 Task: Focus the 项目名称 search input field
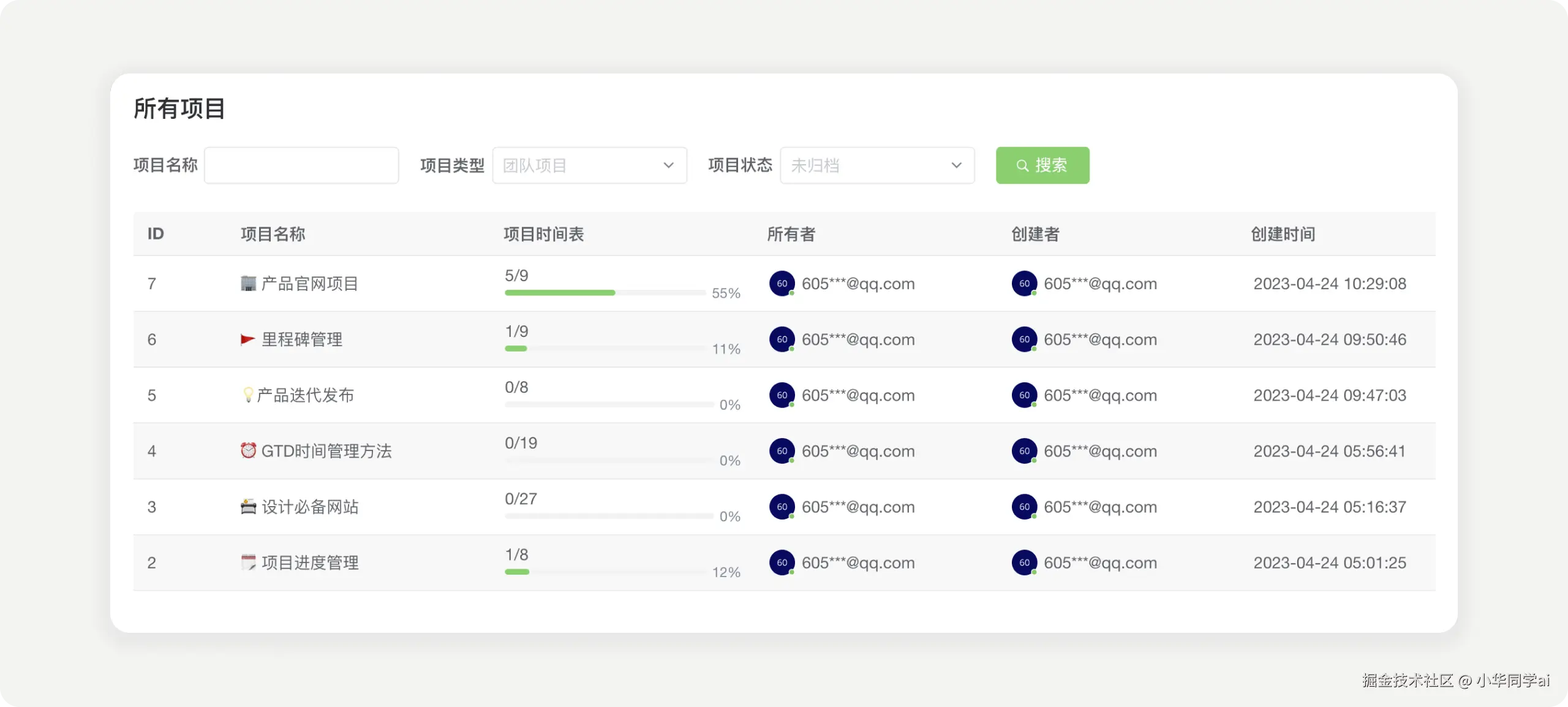(x=301, y=165)
